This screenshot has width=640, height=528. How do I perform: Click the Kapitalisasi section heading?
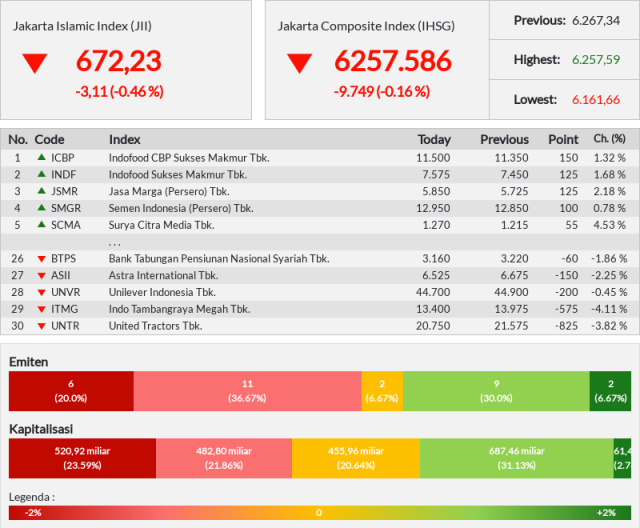coord(41,429)
